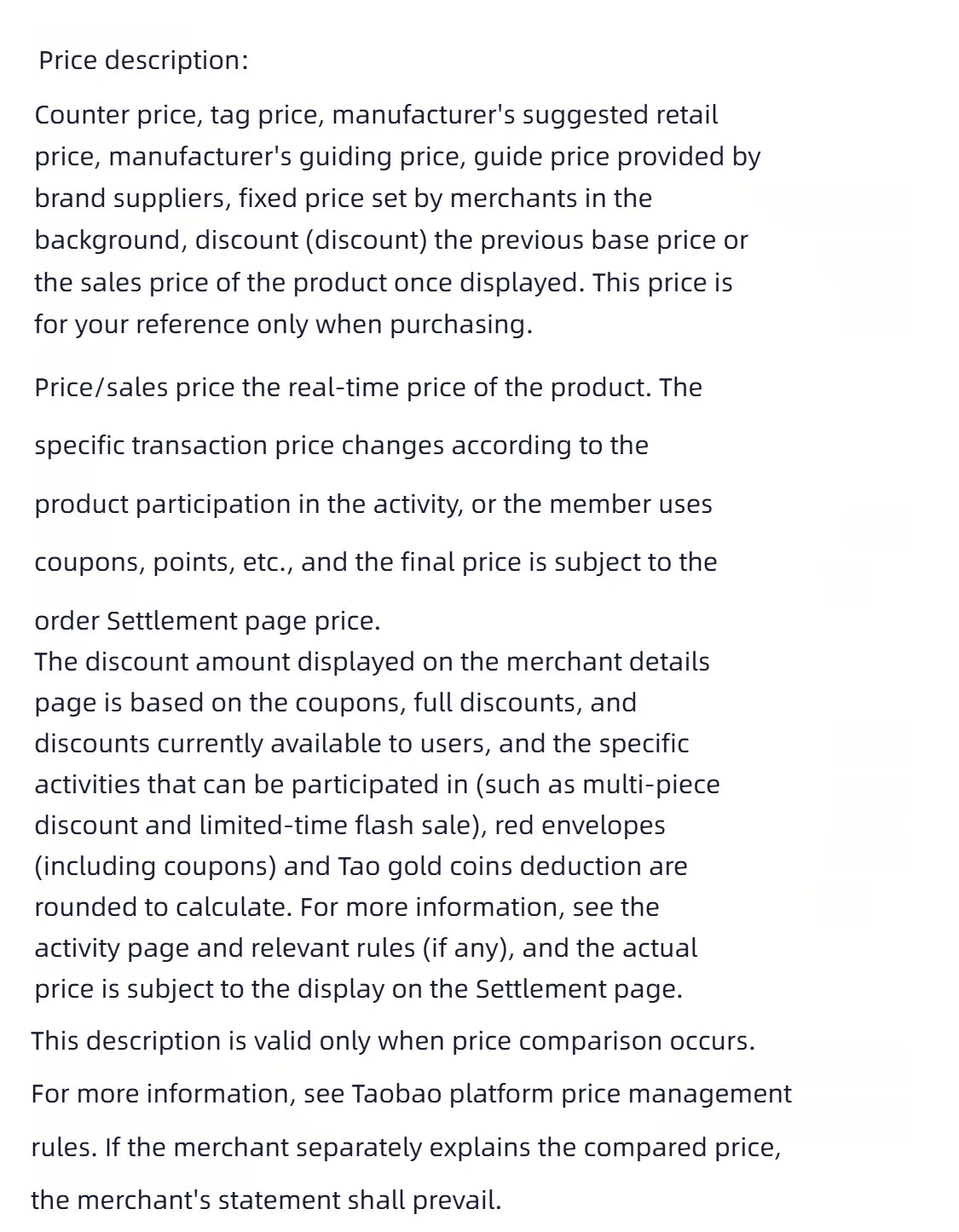Click the final line 'the merchant's statement shall prevail.'
The width and height of the screenshot is (959, 1232).
(x=266, y=1200)
